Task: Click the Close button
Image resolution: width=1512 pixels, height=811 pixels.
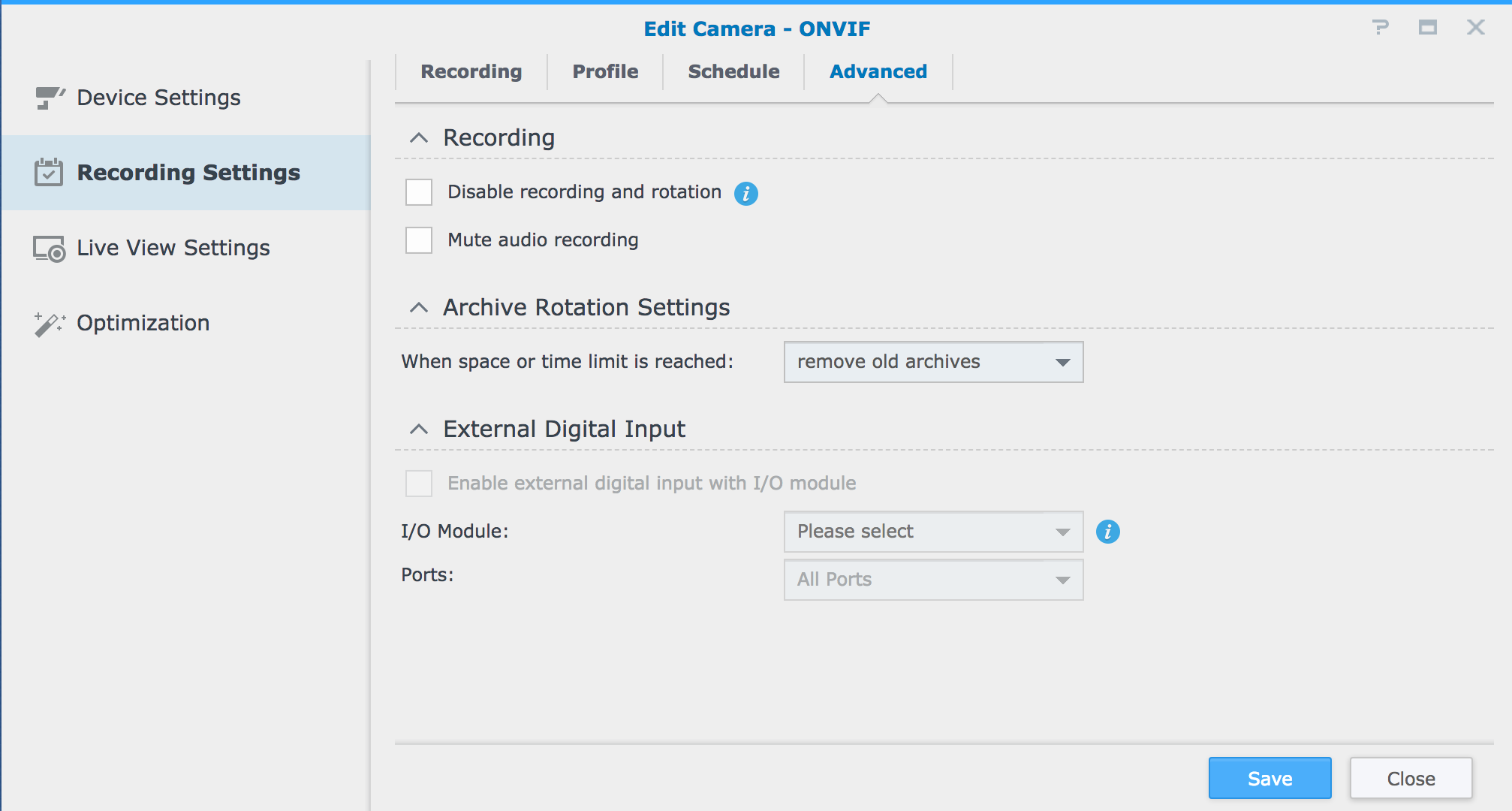Action: tap(1411, 779)
